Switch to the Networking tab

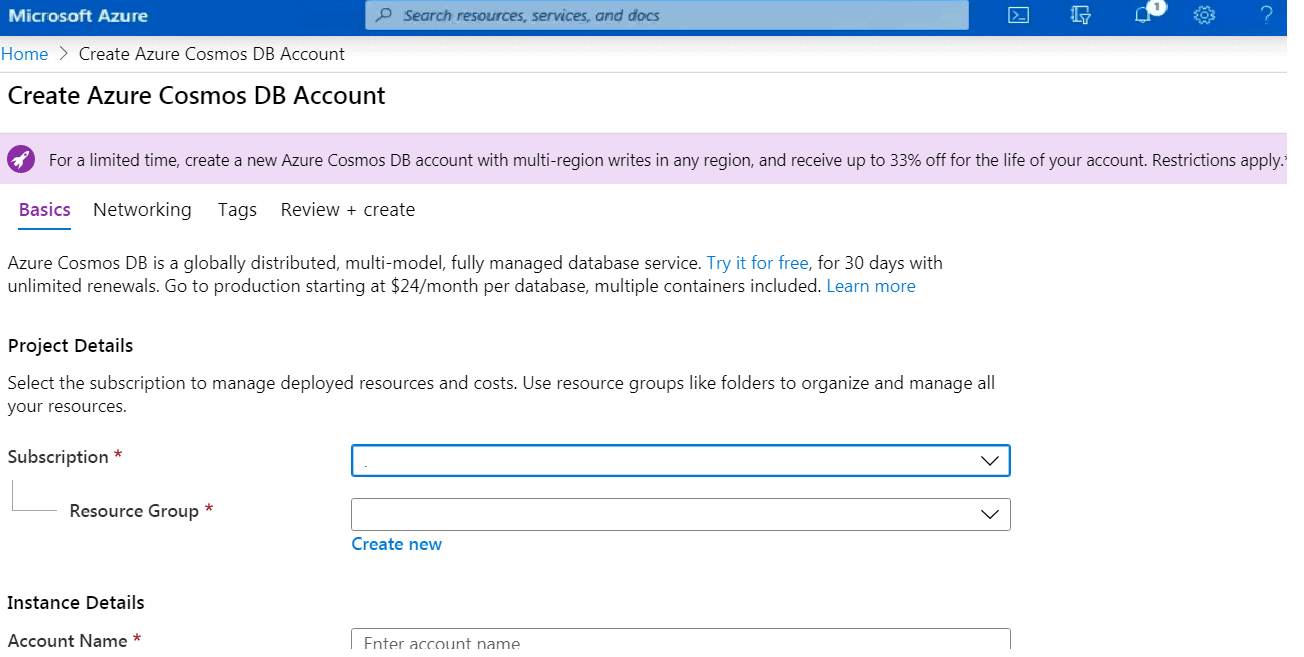click(142, 210)
